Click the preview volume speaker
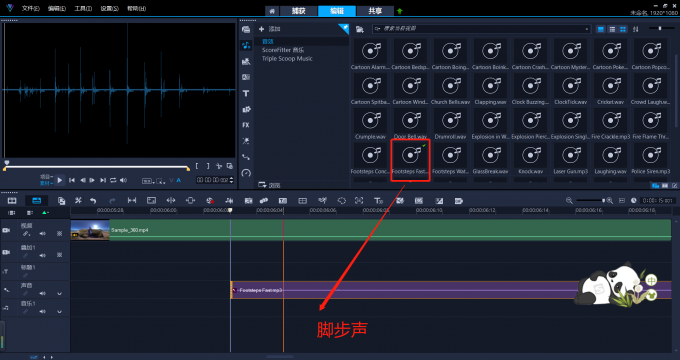Image resolution: width=680 pixels, height=360 pixels. click(124, 180)
